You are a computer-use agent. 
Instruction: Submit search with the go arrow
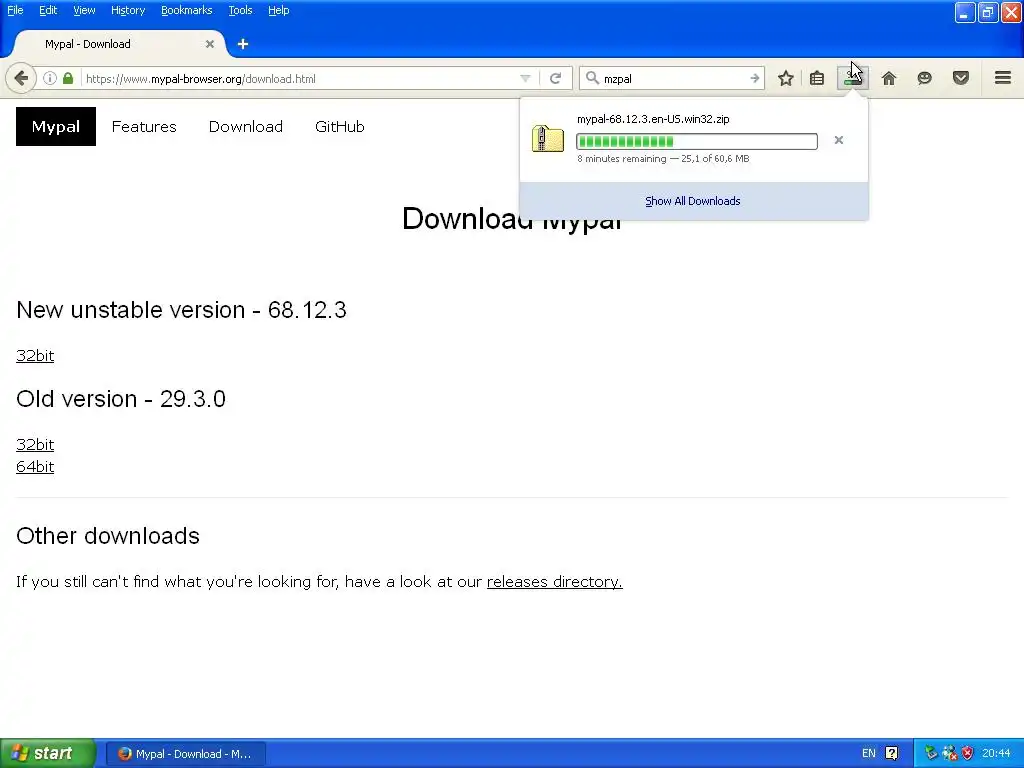[x=754, y=78]
